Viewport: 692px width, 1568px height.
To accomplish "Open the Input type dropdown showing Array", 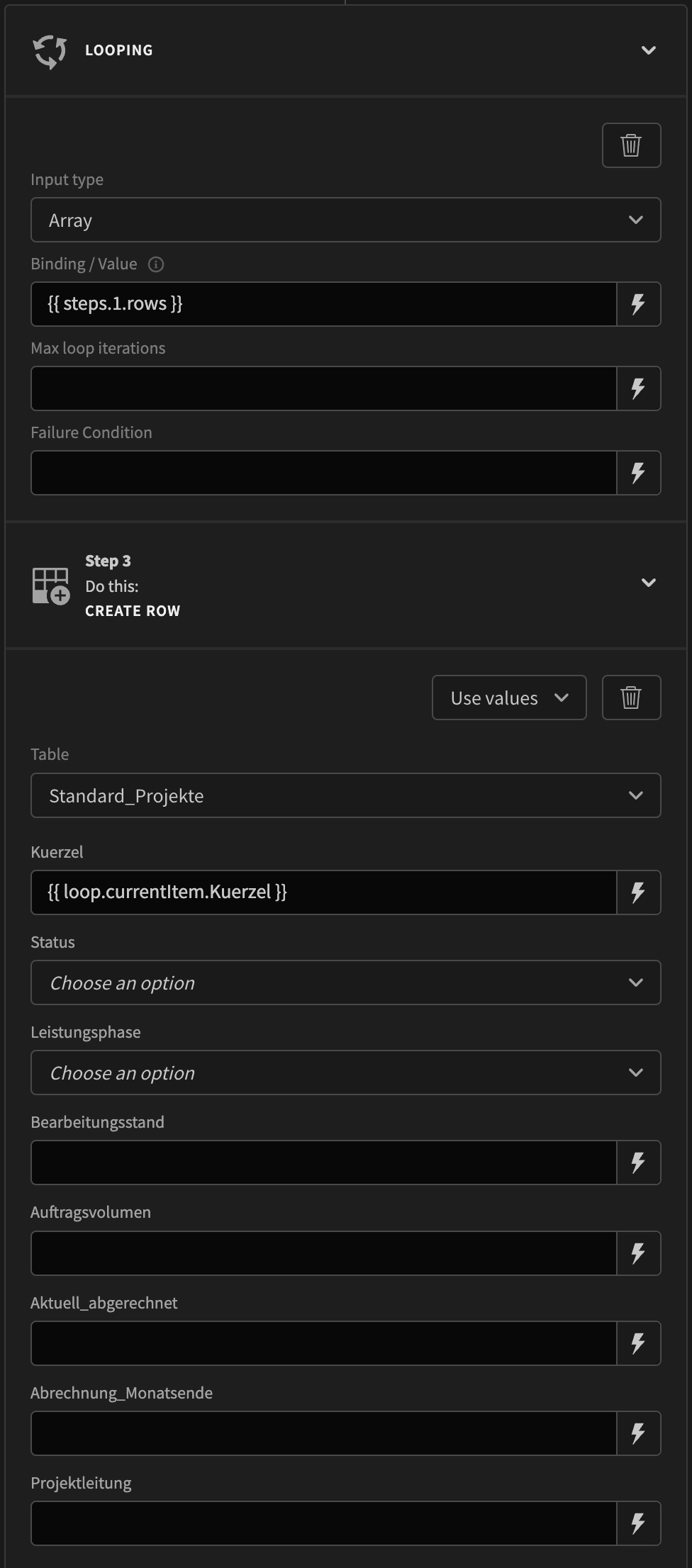I will click(345, 220).
